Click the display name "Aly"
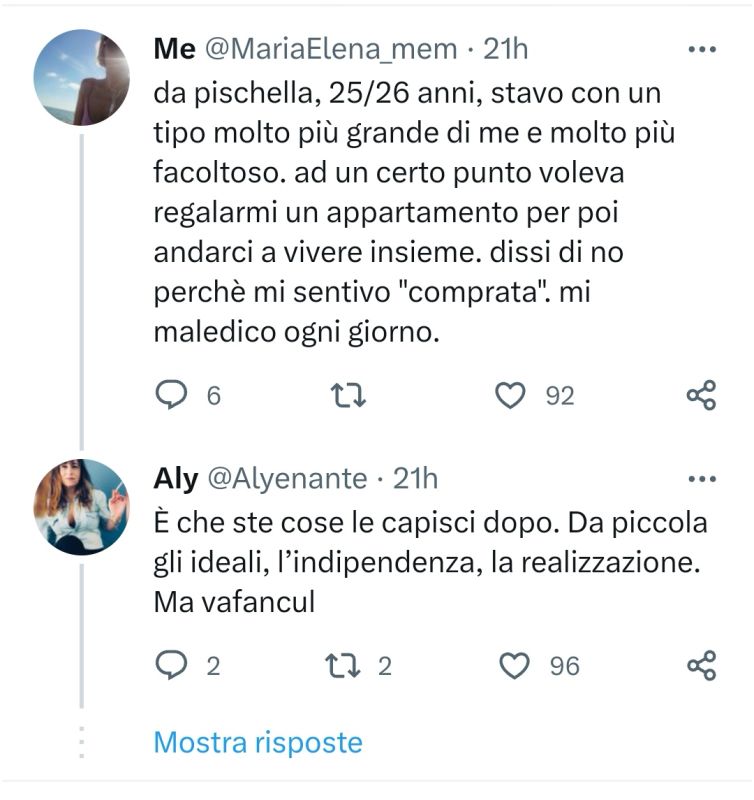The image size is (754, 800). click(x=175, y=479)
